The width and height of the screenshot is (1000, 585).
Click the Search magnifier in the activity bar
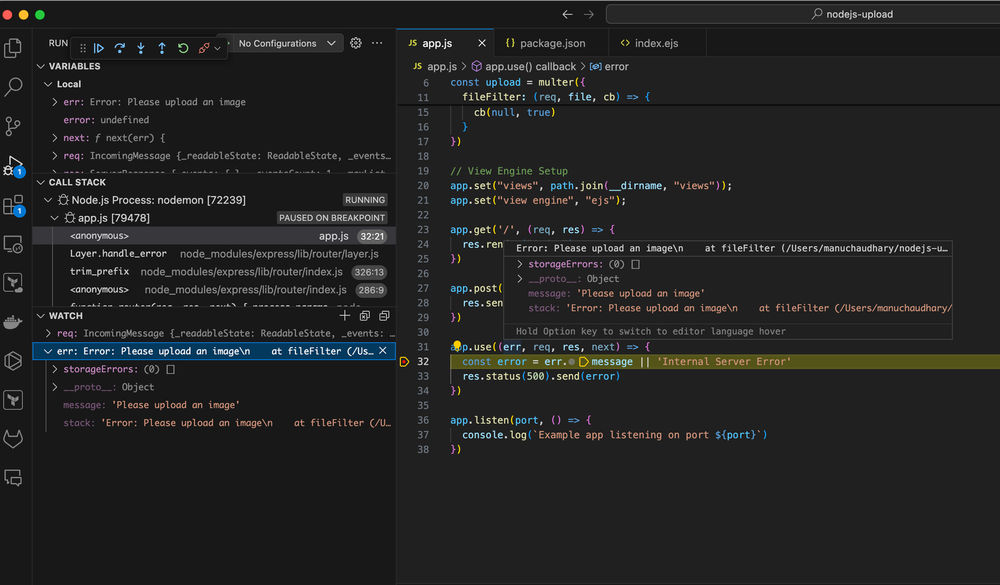pyautogui.click(x=13, y=87)
